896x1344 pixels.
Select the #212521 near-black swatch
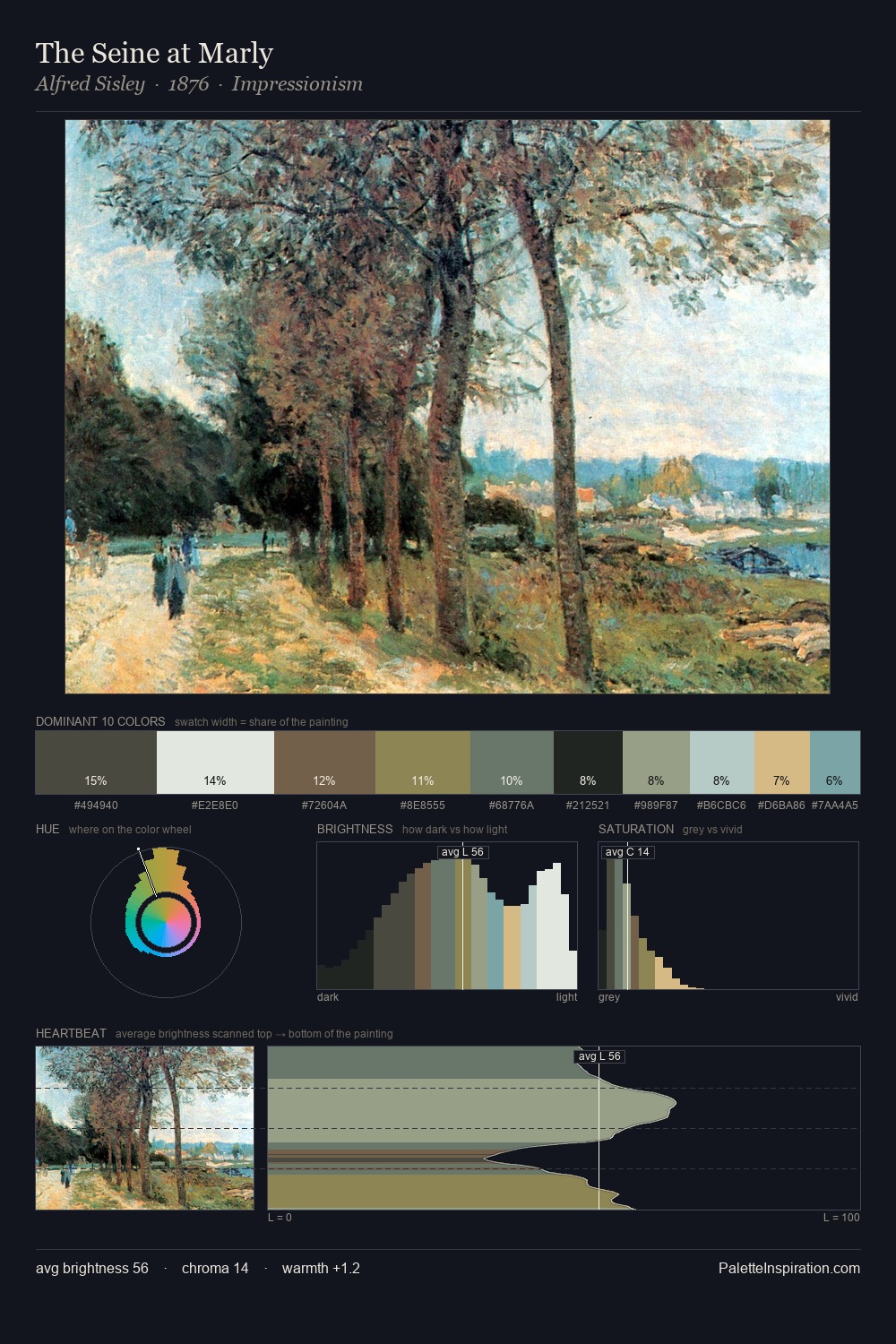[588, 762]
